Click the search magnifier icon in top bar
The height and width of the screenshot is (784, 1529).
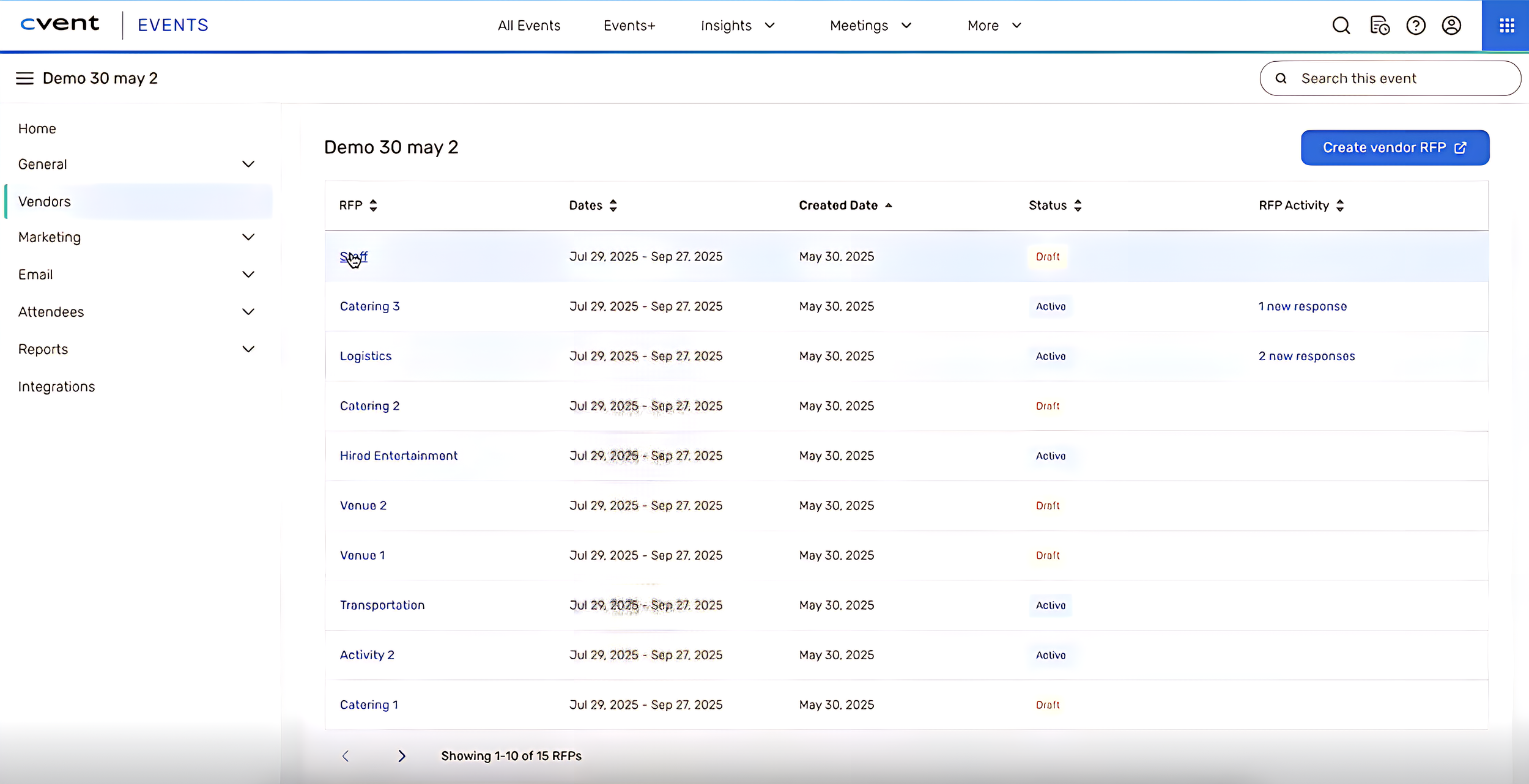[1341, 26]
